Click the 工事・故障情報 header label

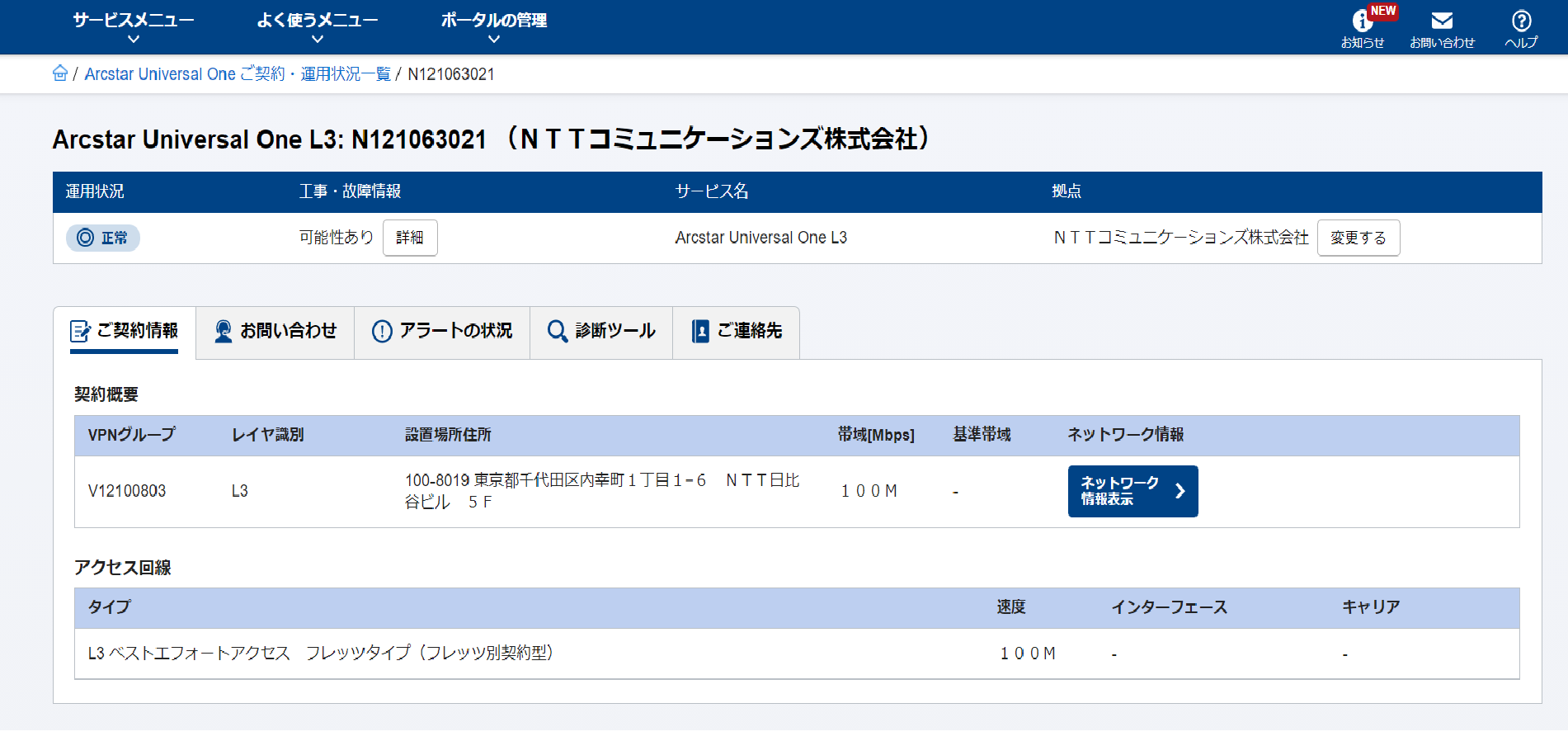pyautogui.click(x=350, y=191)
